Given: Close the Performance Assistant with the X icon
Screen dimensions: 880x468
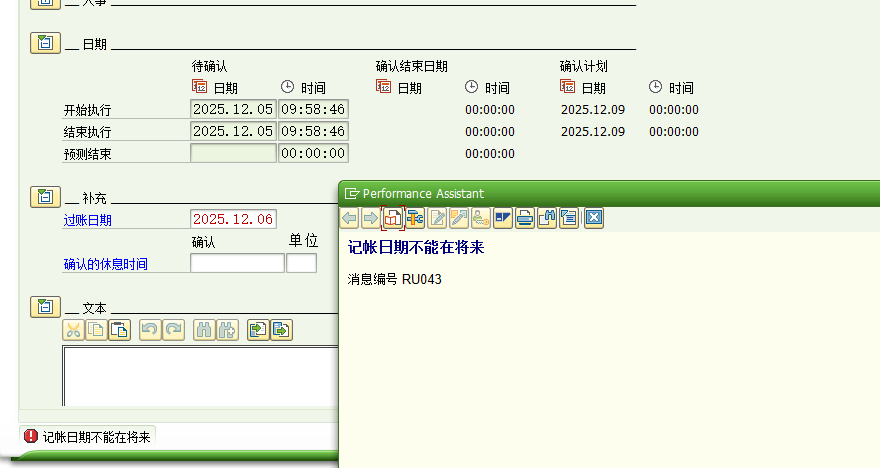Looking at the screenshot, I should click(x=593, y=218).
